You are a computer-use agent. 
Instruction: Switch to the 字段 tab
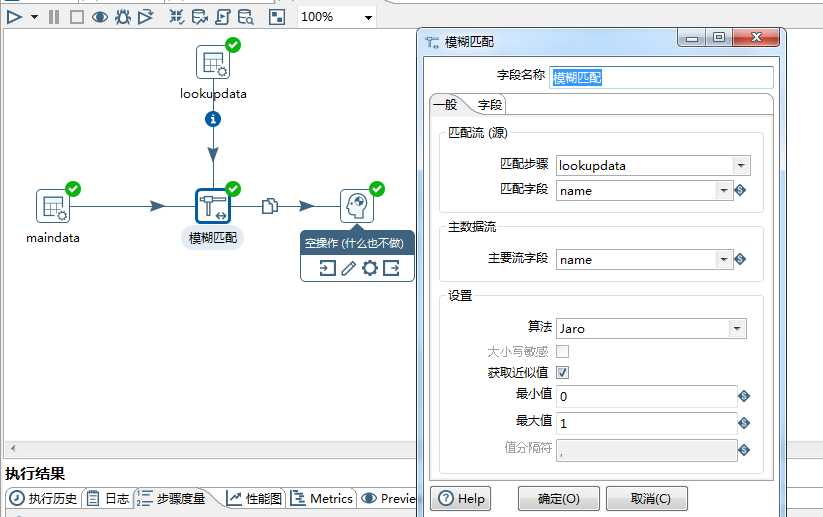[x=490, y=105]
